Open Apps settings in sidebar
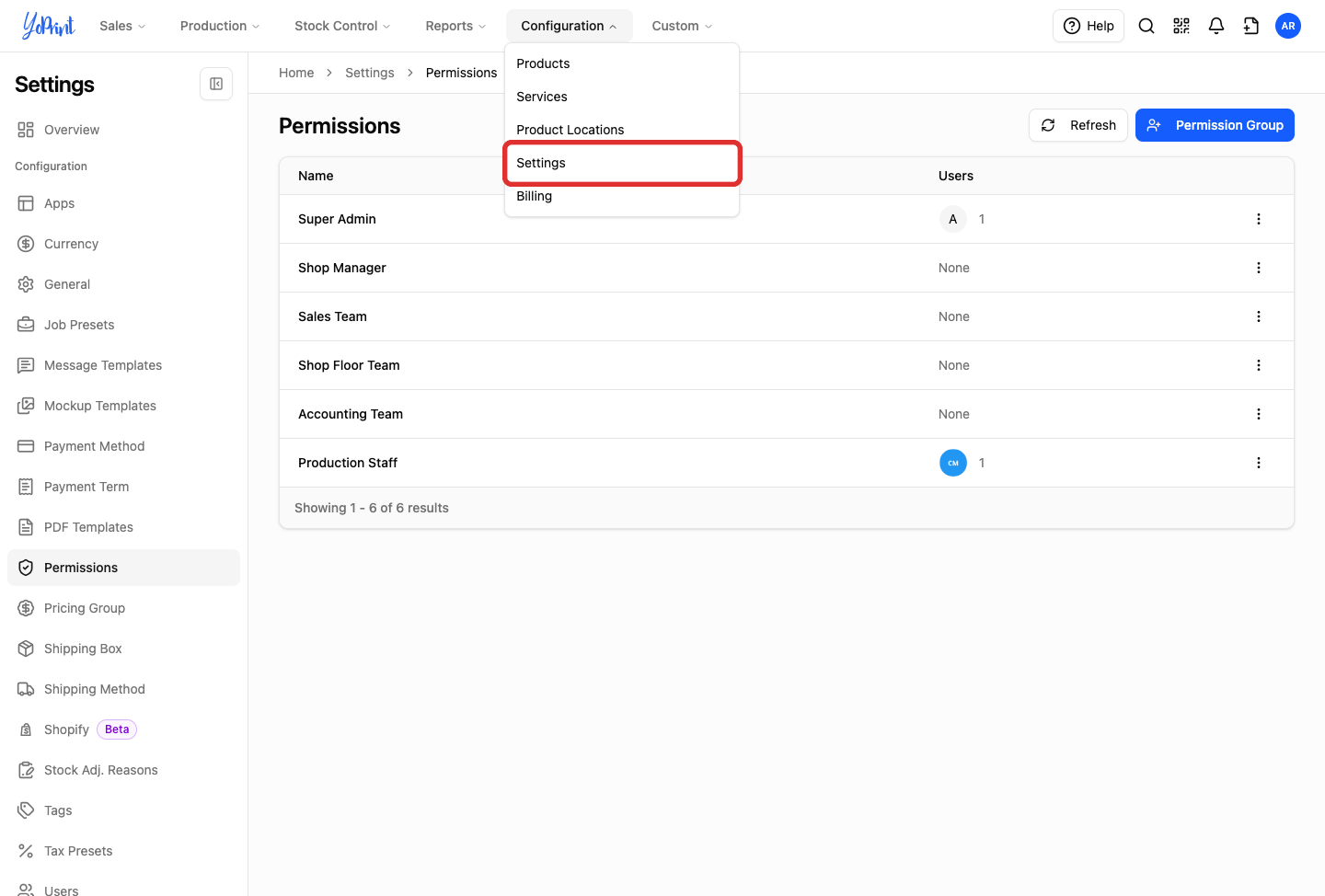Screen dimensions: 1325x896 point(123,203)
